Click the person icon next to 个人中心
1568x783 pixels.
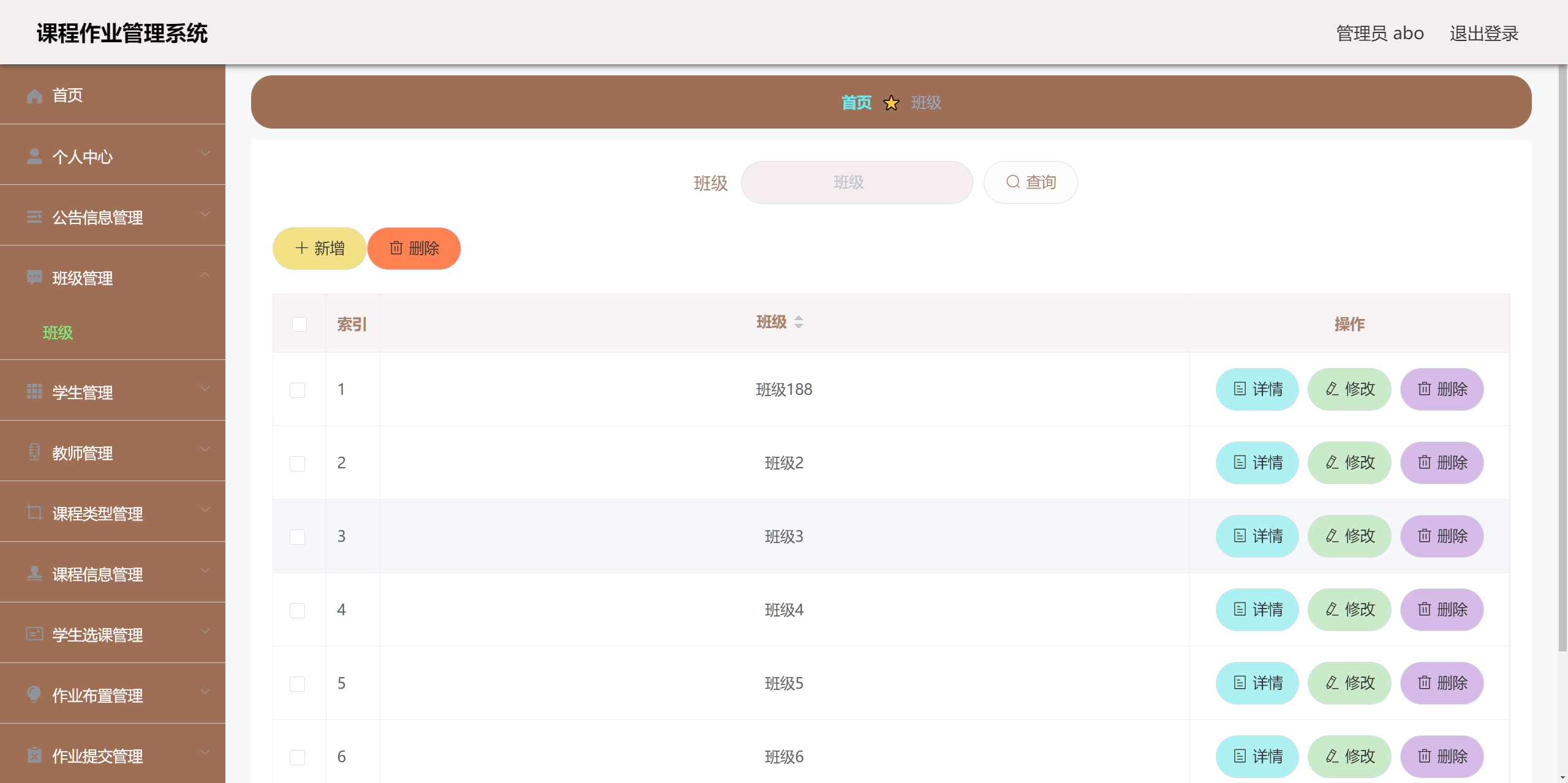pos(34,156)
